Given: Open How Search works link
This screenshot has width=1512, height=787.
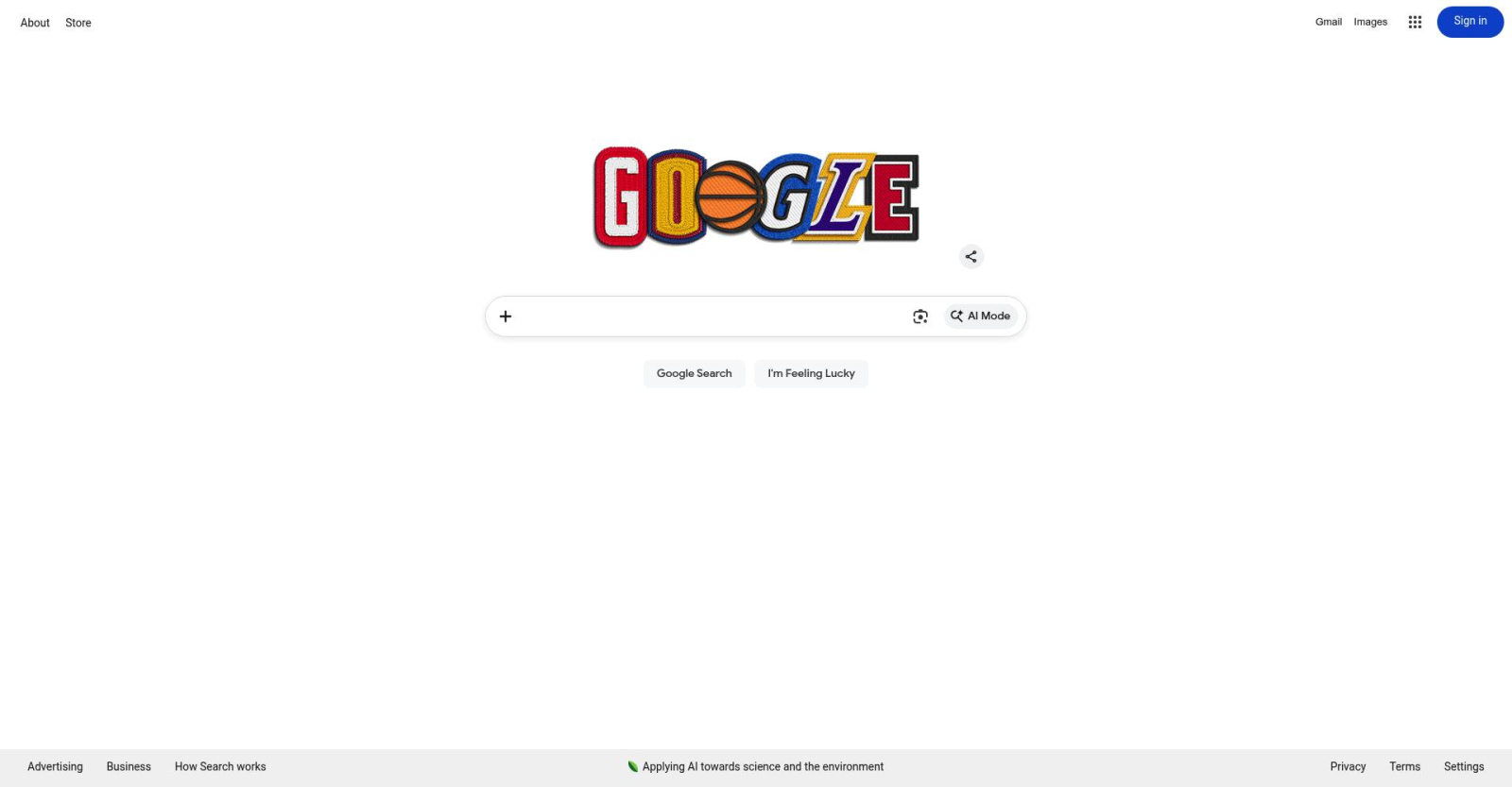Looking at the screenshot, I should [x=220, y=766].
